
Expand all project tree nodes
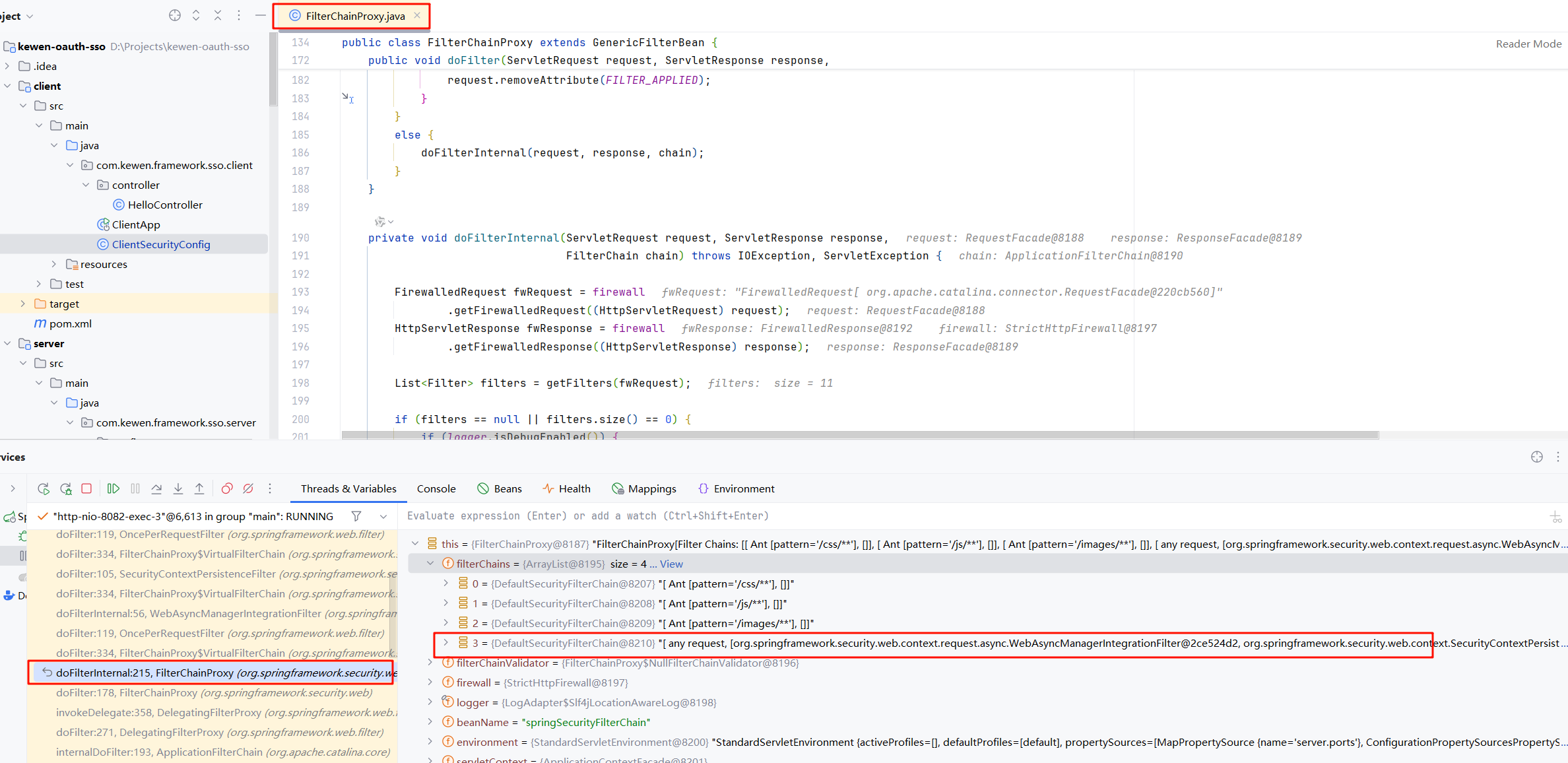[x=196, y=15]
